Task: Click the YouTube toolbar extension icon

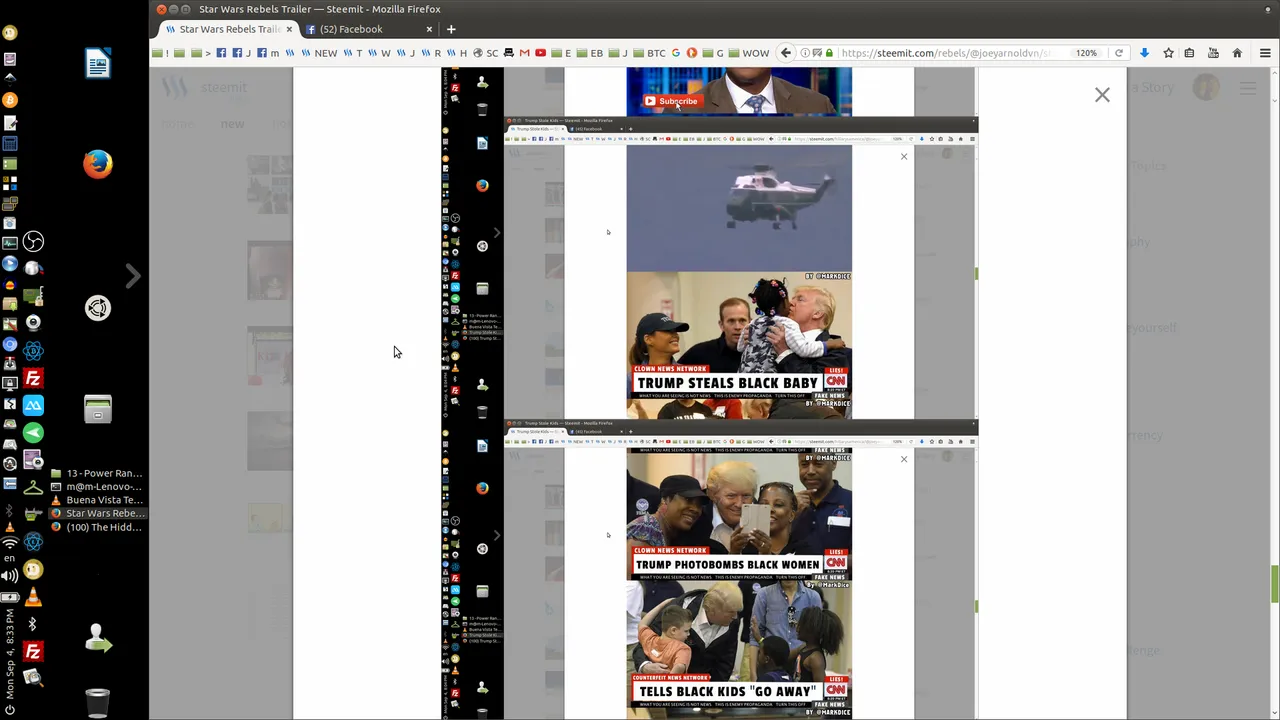Action: (x=1213, y=53)
